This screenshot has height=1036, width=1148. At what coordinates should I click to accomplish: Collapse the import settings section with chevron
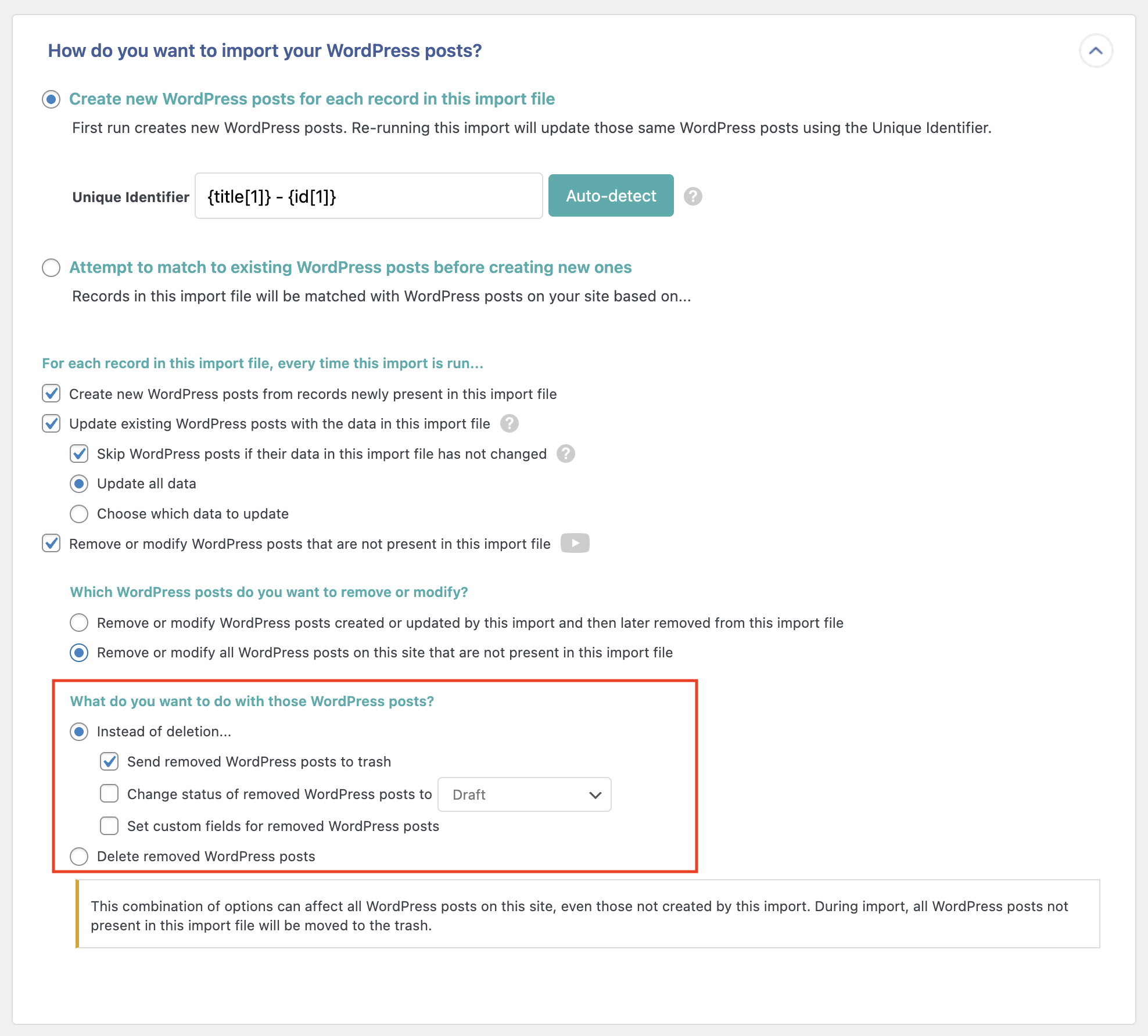(x=1095, y=51)
